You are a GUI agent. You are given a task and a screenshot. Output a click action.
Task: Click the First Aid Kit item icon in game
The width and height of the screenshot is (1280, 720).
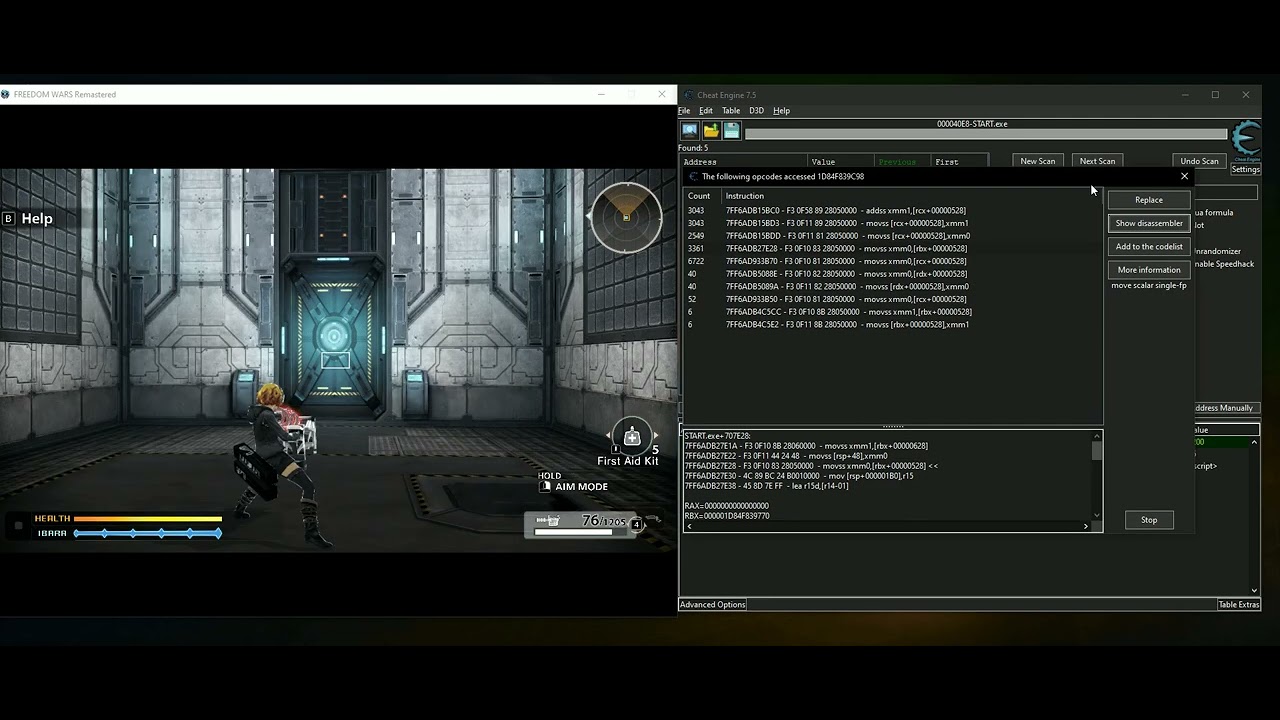[632, 437]
